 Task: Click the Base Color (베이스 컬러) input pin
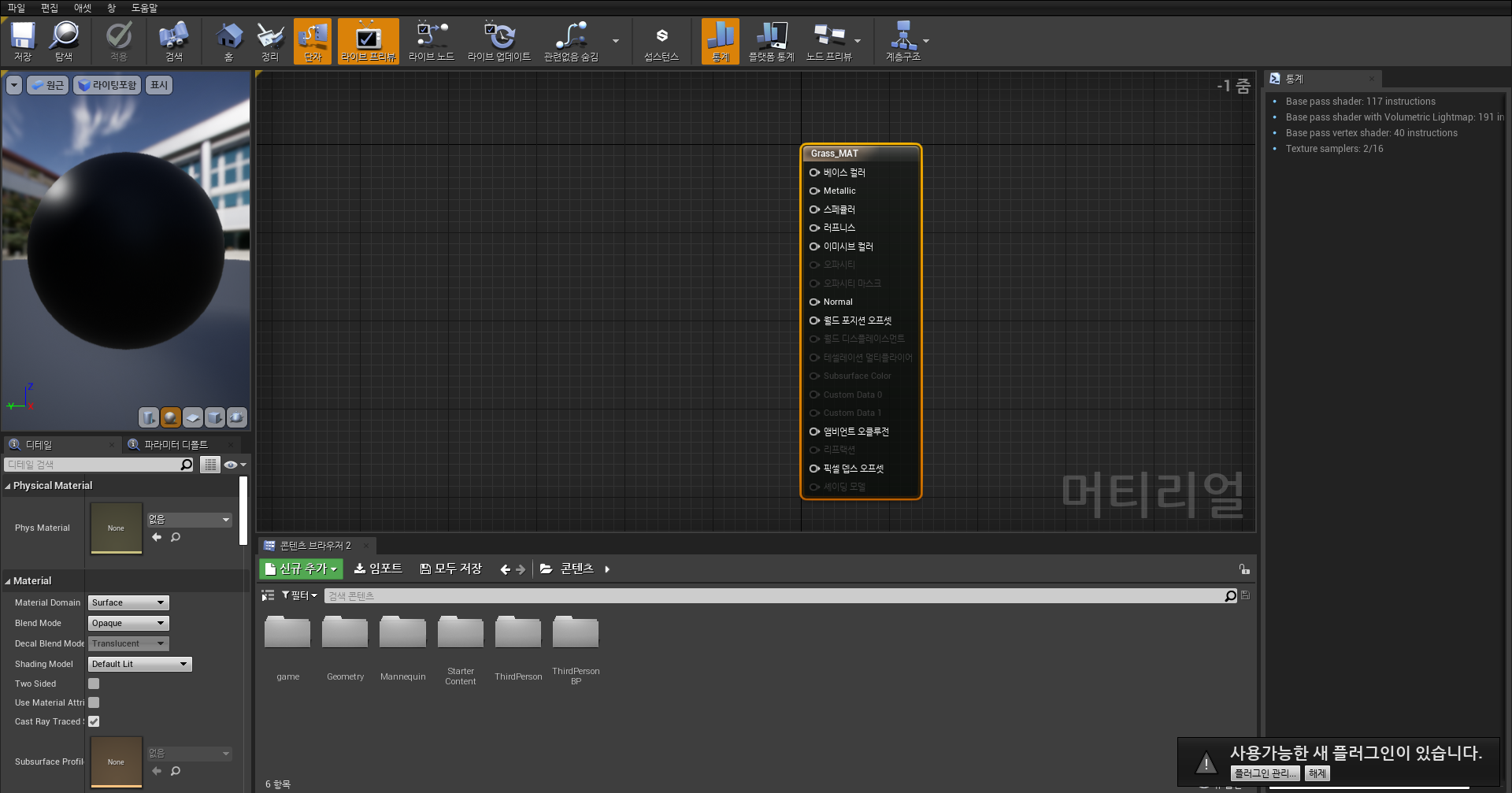pos(814,172)
